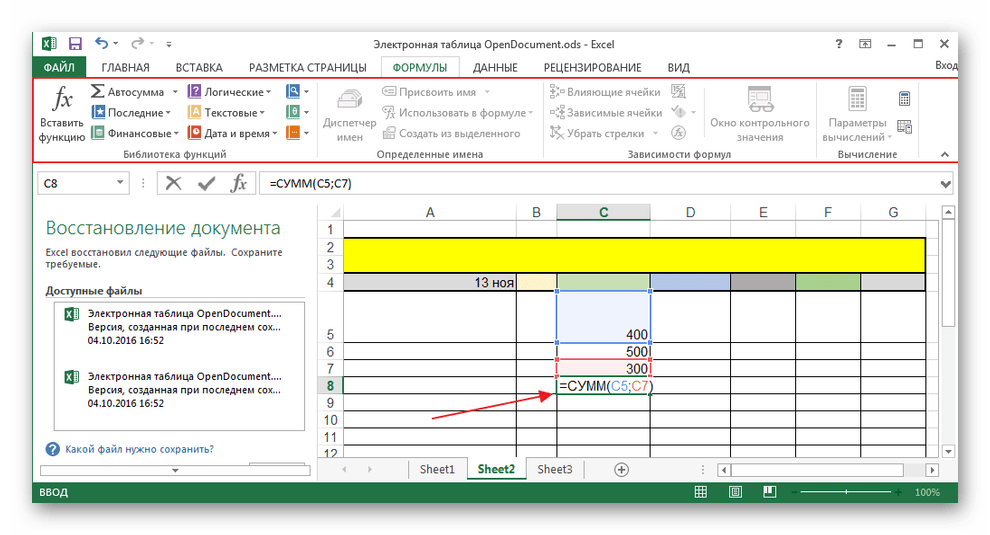Open the Math functions dropdown
The image size is (990, 535).
297,112
